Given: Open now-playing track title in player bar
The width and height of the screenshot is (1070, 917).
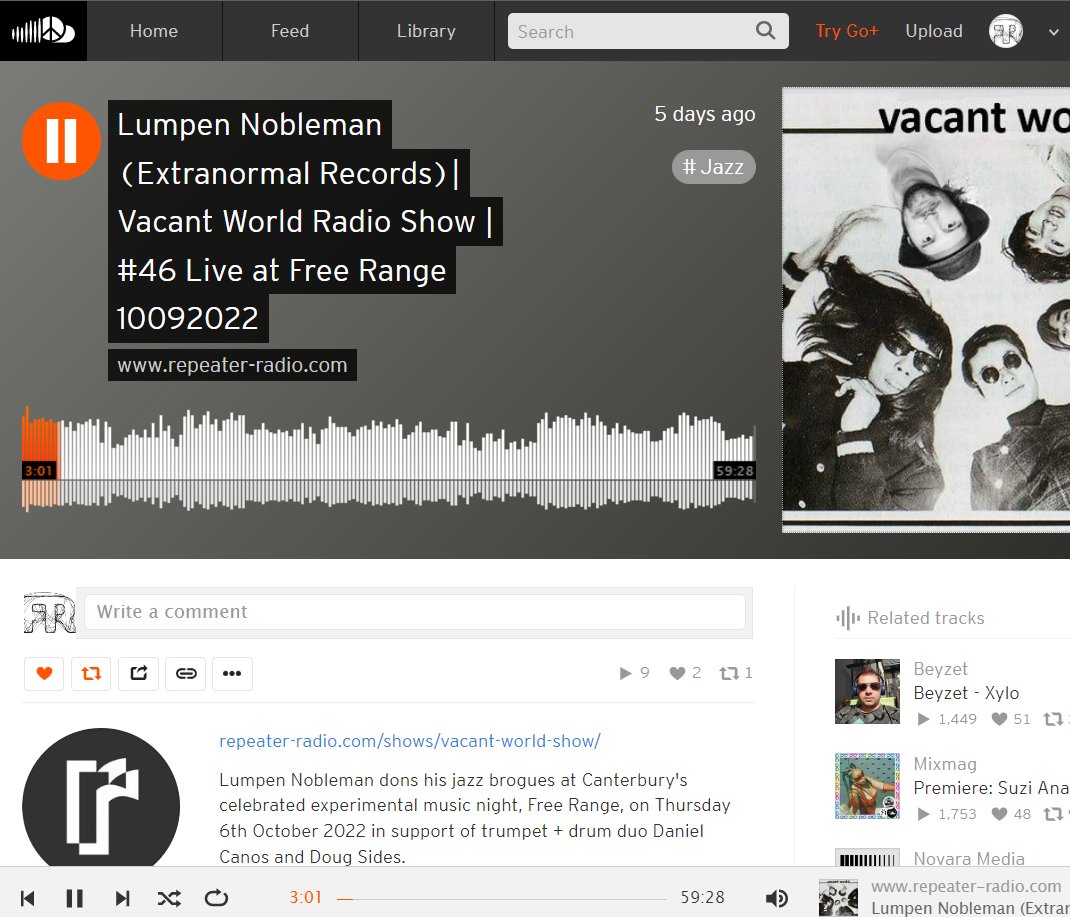Looking at the screenshot, I should click(970, 907).
